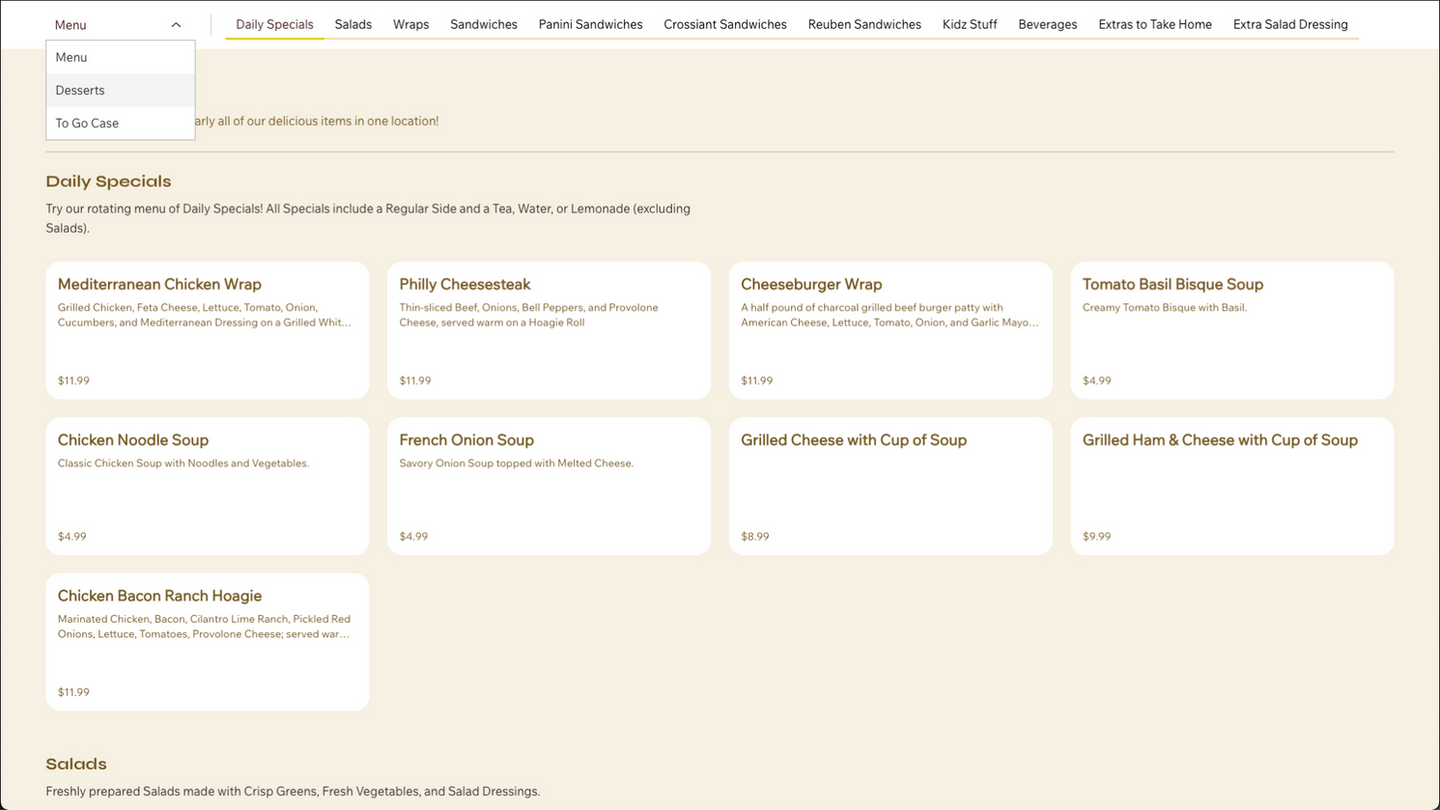Viewport: 1440px width, 810px height.
Task: Open the Mediterranean Chicken Wrap item card
Action: click(207, 330)
